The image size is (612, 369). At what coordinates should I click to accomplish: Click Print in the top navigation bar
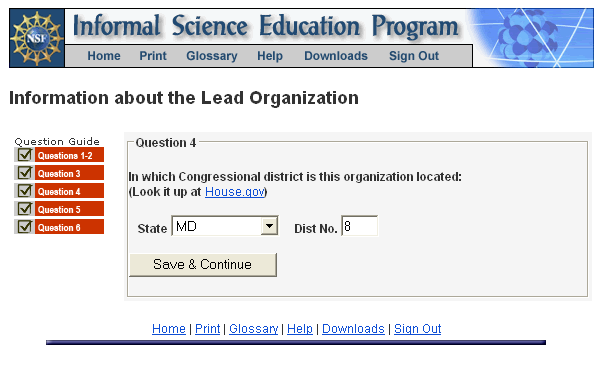(x=153, y=56)
